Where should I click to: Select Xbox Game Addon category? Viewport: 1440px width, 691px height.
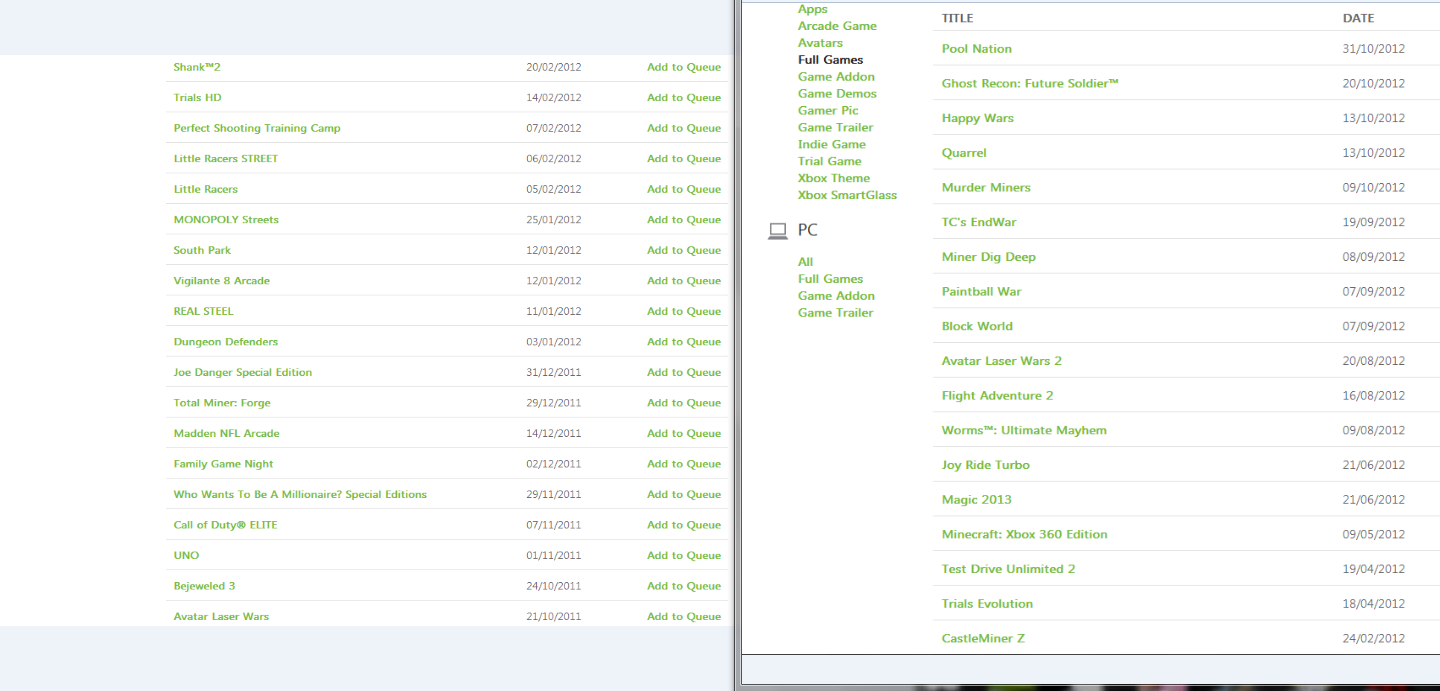point(836,77)
